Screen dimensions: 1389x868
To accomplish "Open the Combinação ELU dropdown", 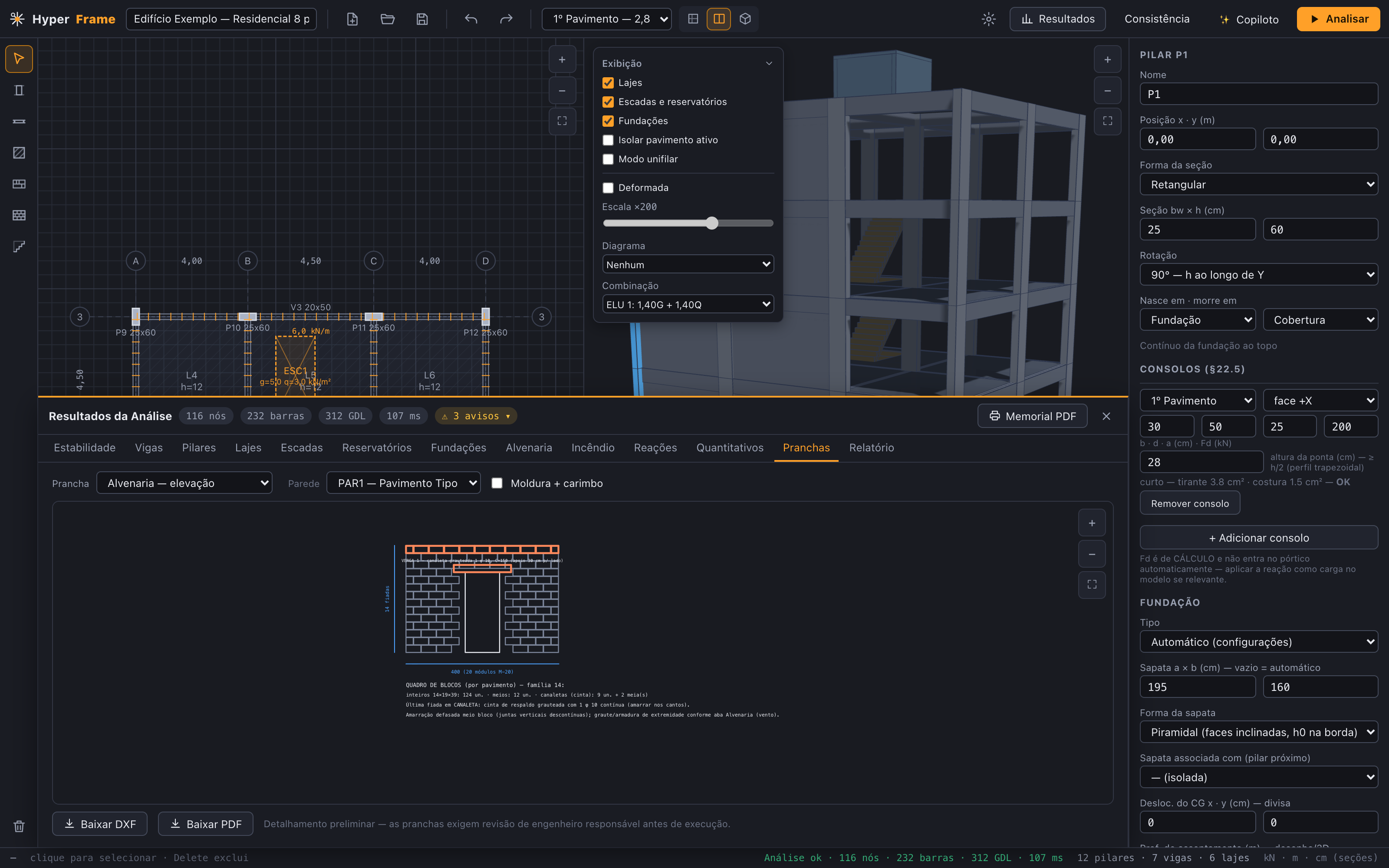I will (688, 305).
